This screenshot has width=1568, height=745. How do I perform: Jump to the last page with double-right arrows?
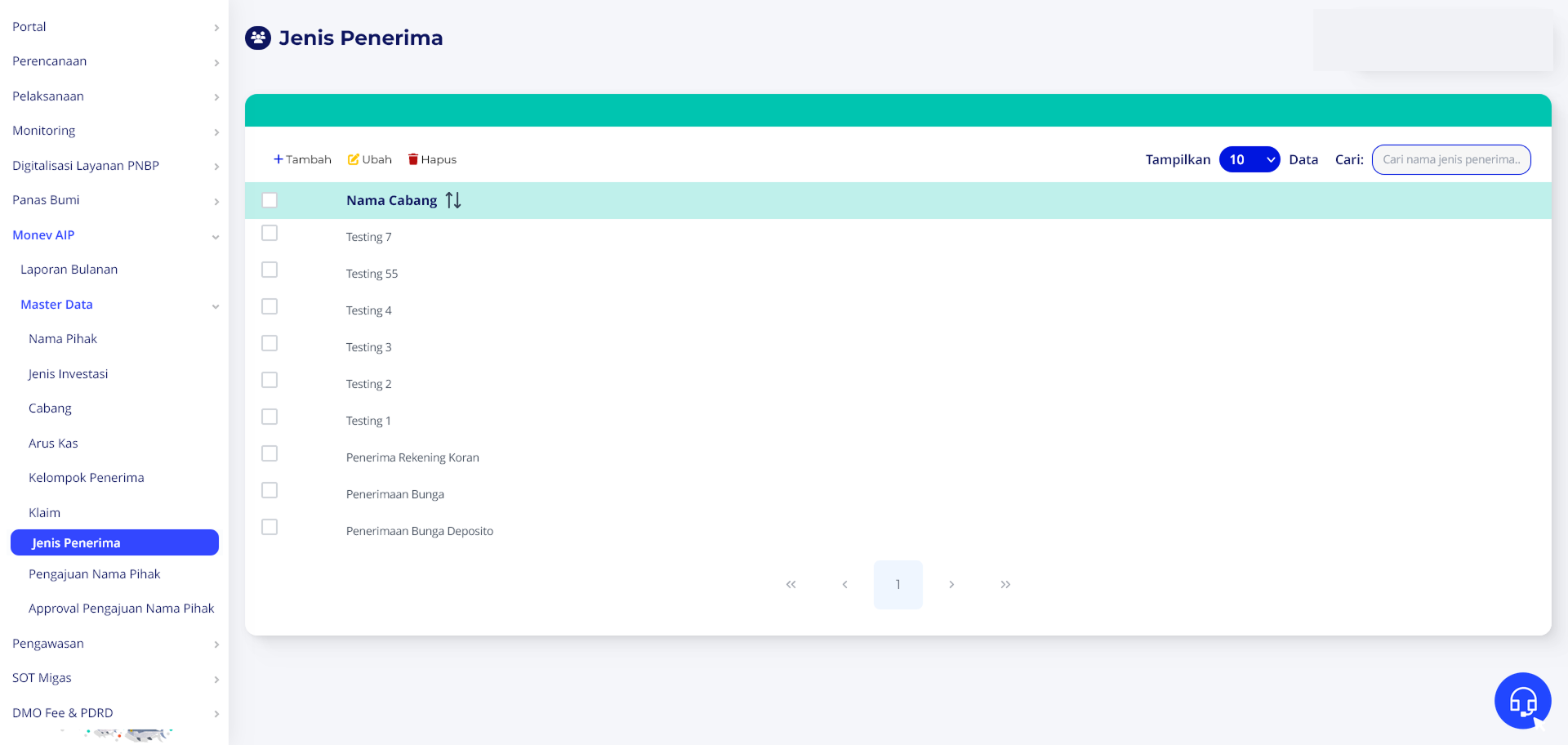[1005, 584]
